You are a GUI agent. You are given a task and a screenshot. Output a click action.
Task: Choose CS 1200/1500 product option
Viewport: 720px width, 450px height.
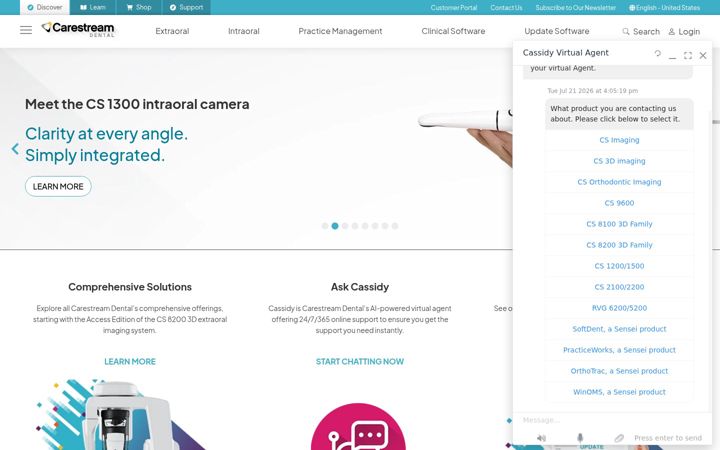[x=619, y=266]
